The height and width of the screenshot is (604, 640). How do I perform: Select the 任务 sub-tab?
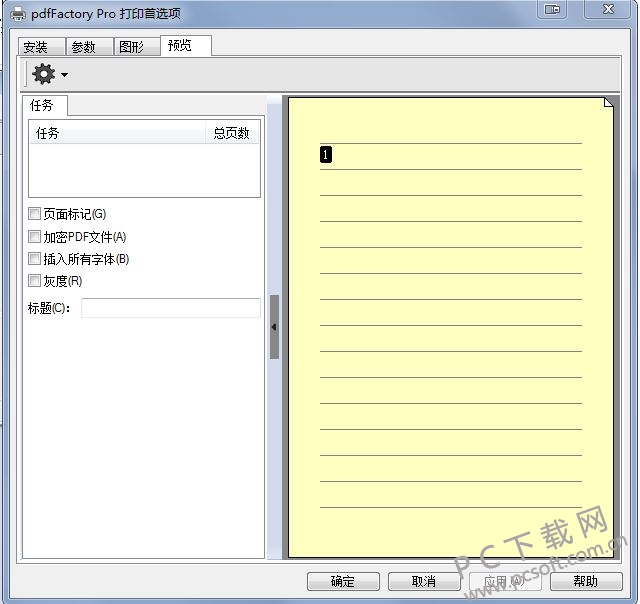pos(45,105)
